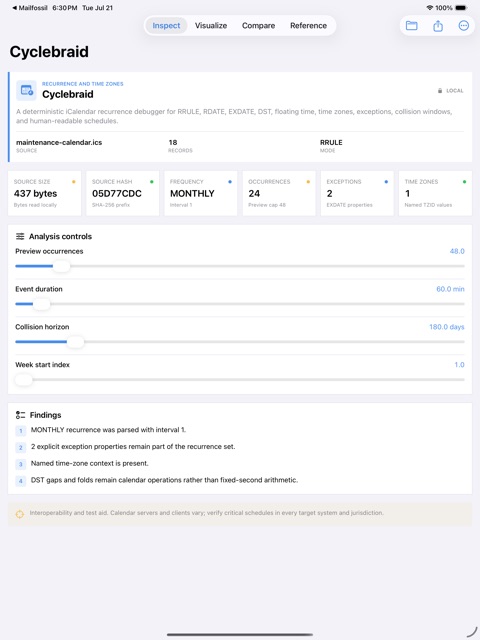Image resolution: width=480 pixels, height=640 pixels.
Task: Tap the Analysis controls sliders icon
Action: tap(20, 236)
